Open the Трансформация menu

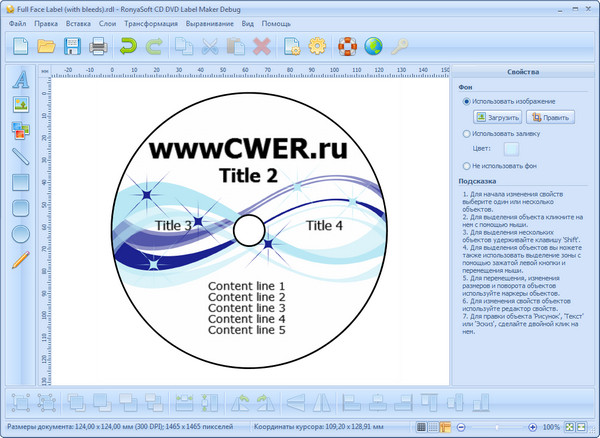(x=152, y=22)
